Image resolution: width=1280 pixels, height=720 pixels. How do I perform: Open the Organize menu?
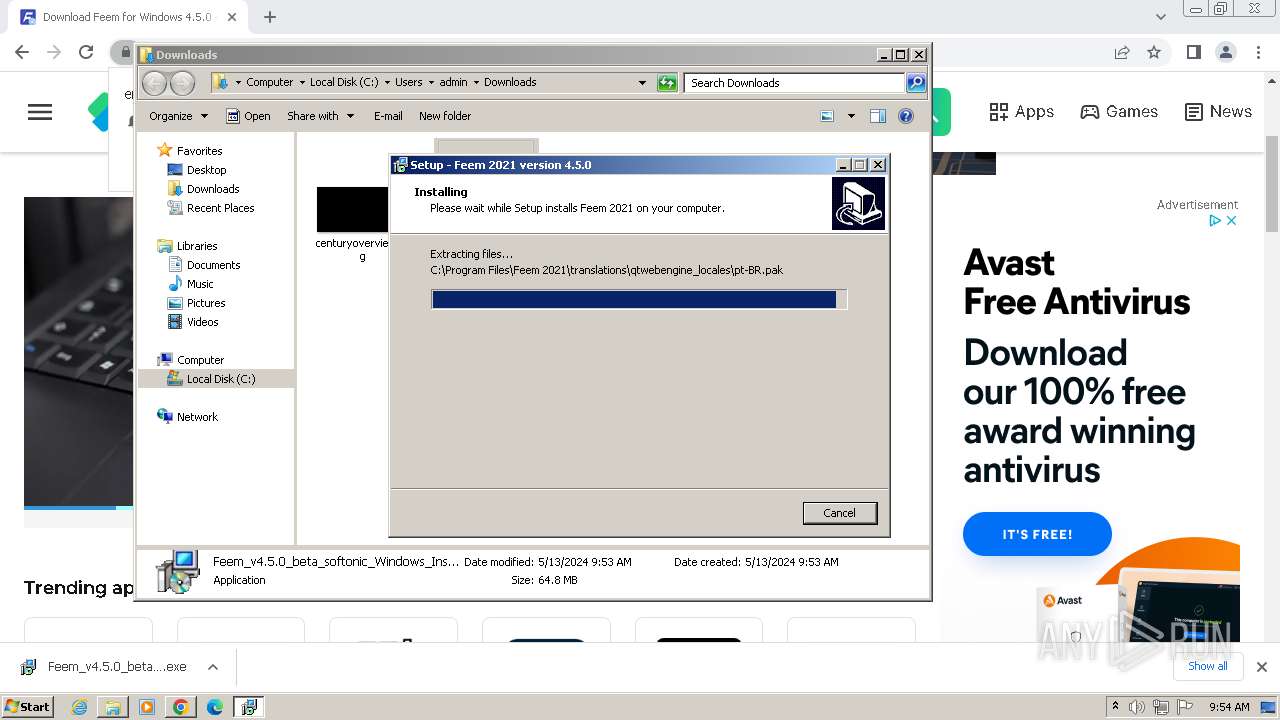pyautogui.click(x=178, y=116)
